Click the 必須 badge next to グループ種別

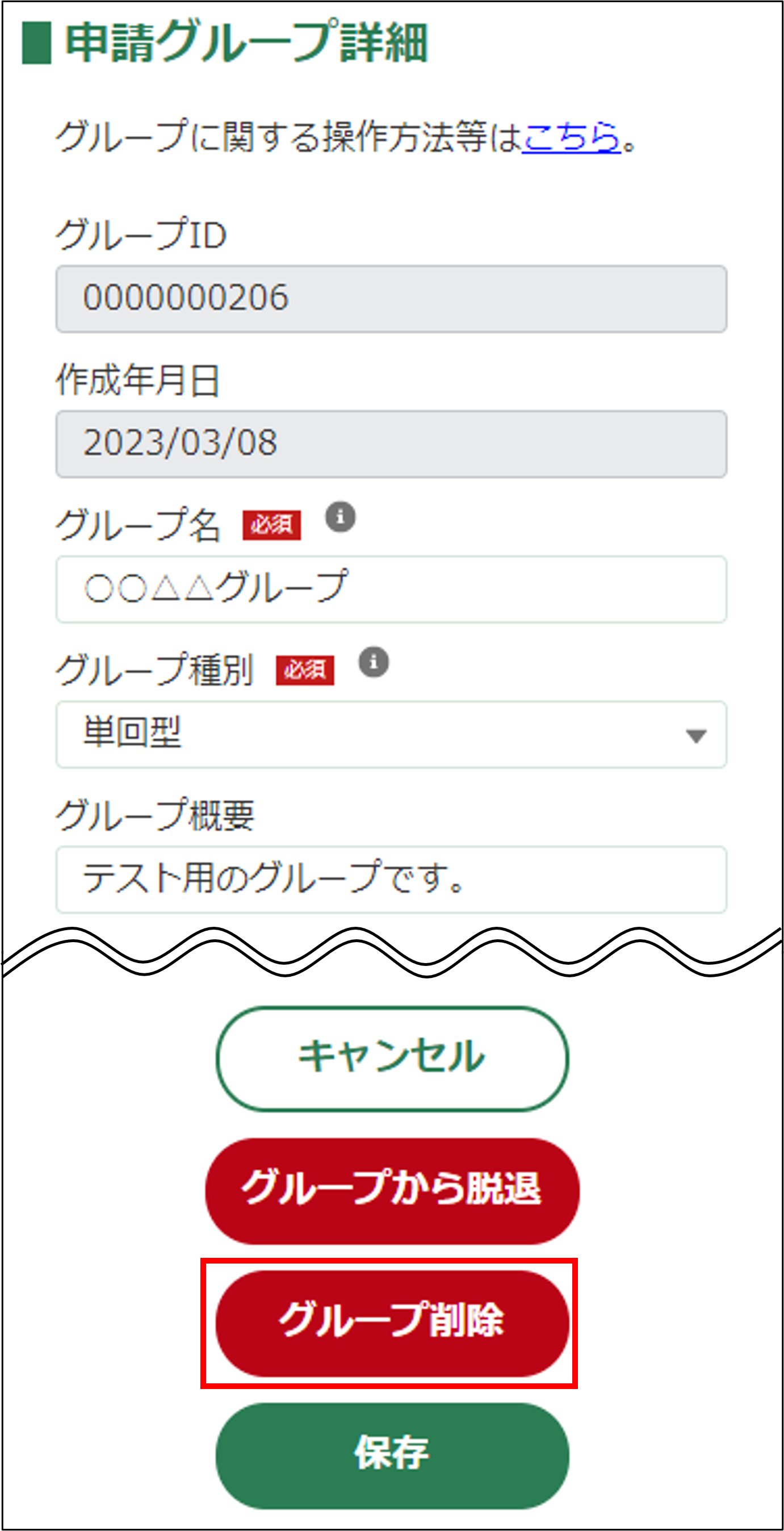[x=305, y=671]
